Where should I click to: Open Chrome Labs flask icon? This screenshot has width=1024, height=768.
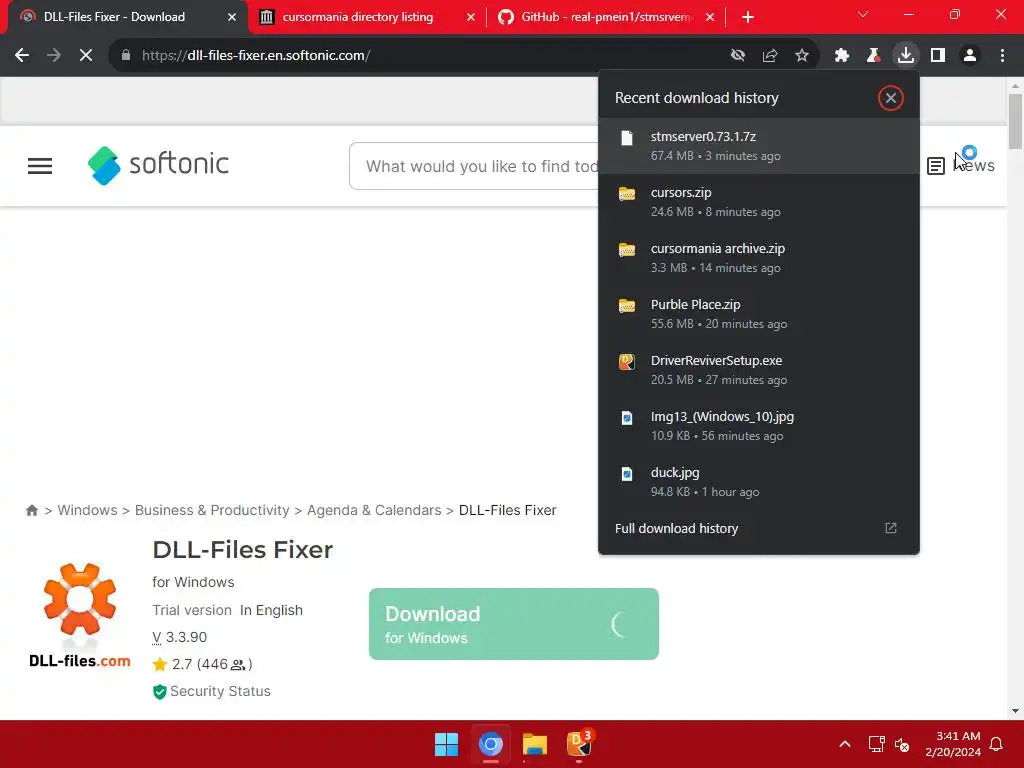[874, 56]
